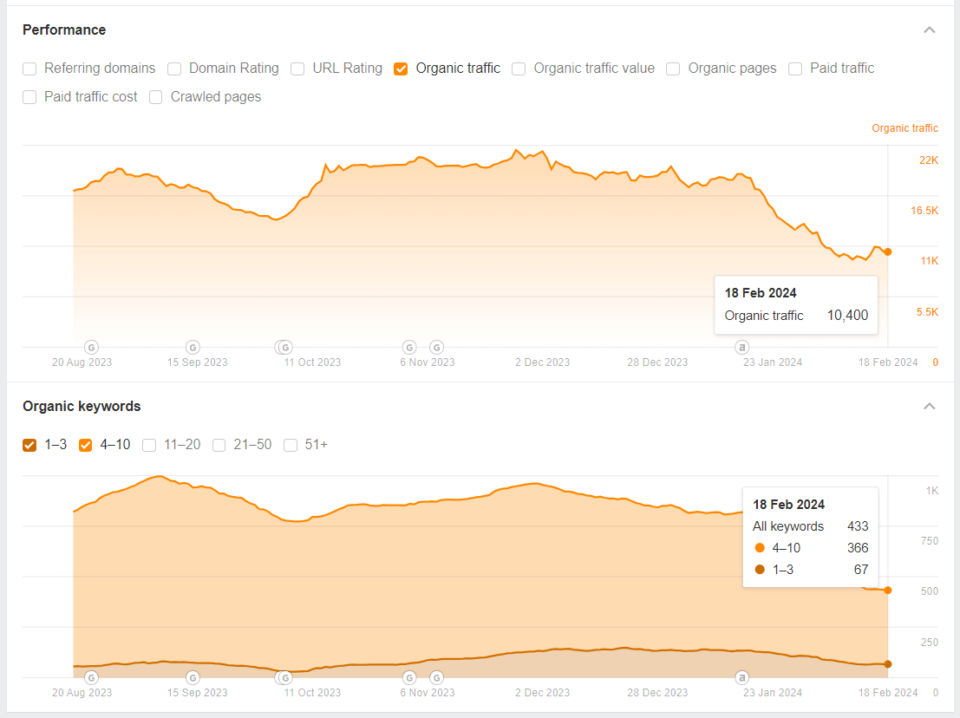This screenshot has height=718, width=960.
Task: Click the 250 axis label in keywords chart
Action: (x=929, y=642)
